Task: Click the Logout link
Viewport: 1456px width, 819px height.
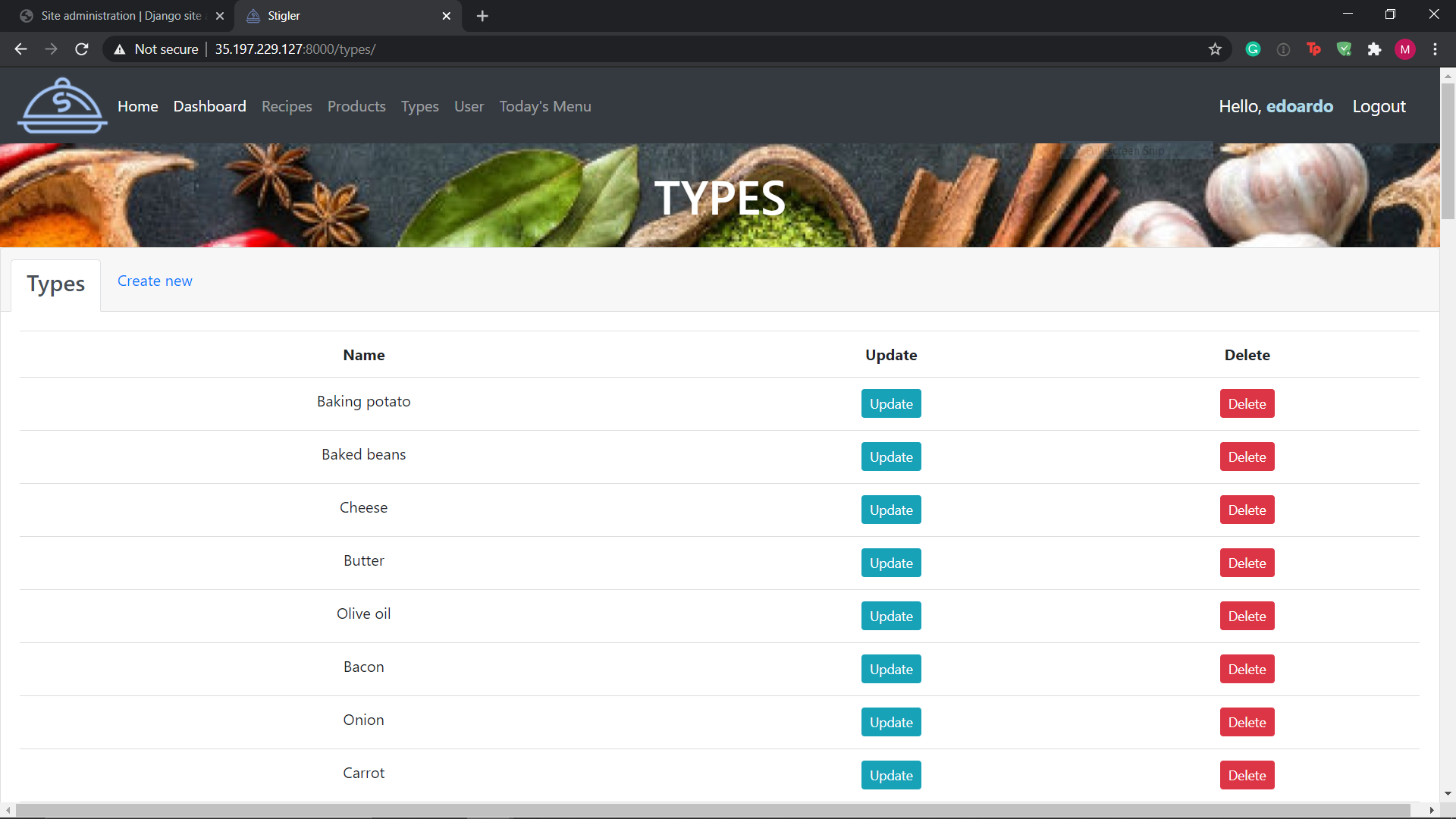Action: (x=1378, y=107)
